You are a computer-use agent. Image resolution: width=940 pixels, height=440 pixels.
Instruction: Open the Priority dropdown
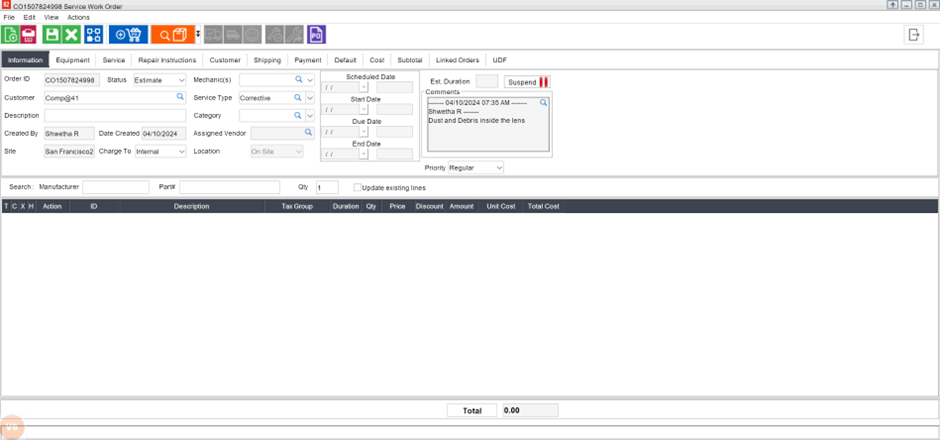coord(498,167)
